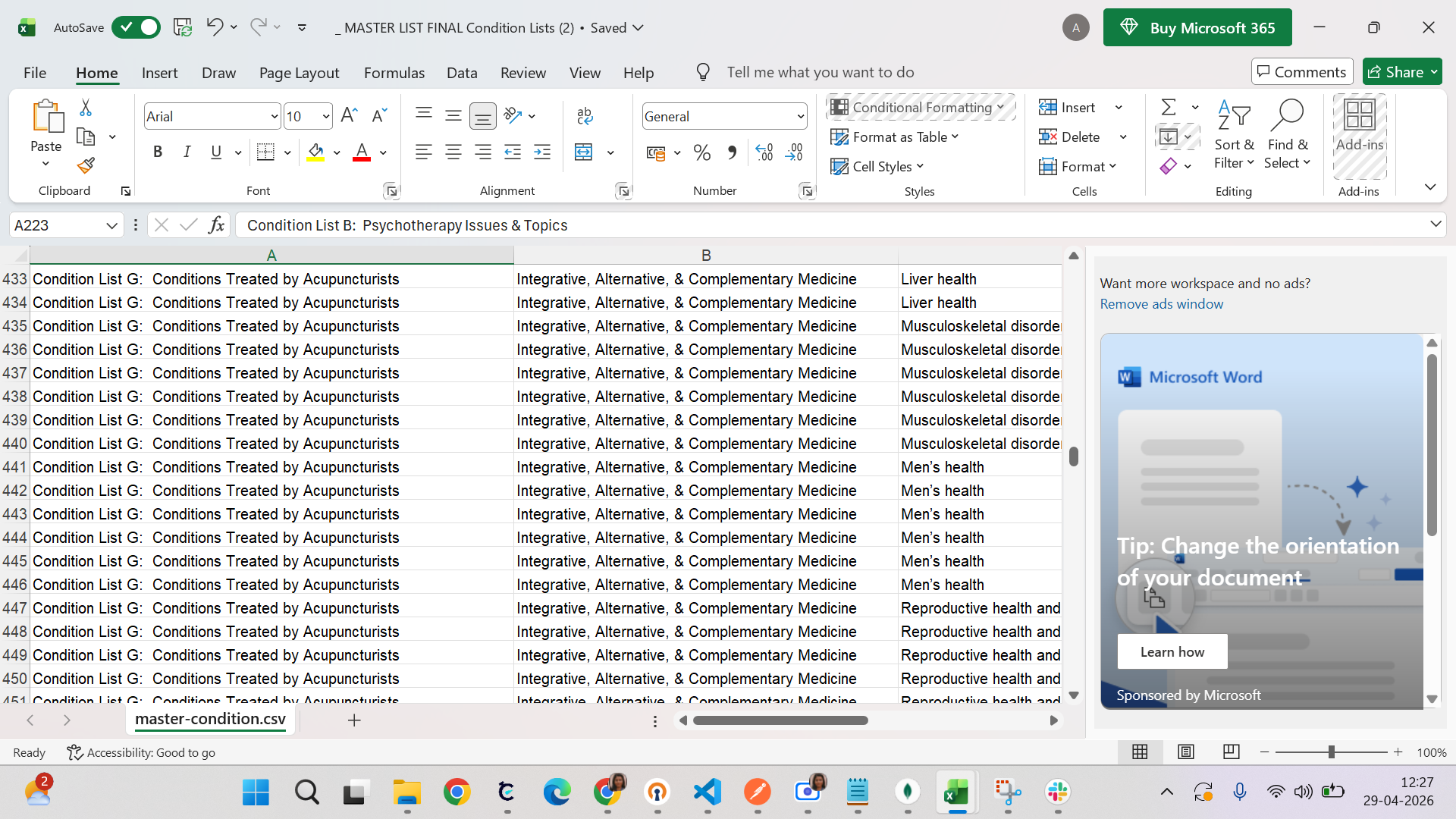This screenshot has width=1456, height=819.
Task: Click the Wrap Text icon
Action: (584, 115)
